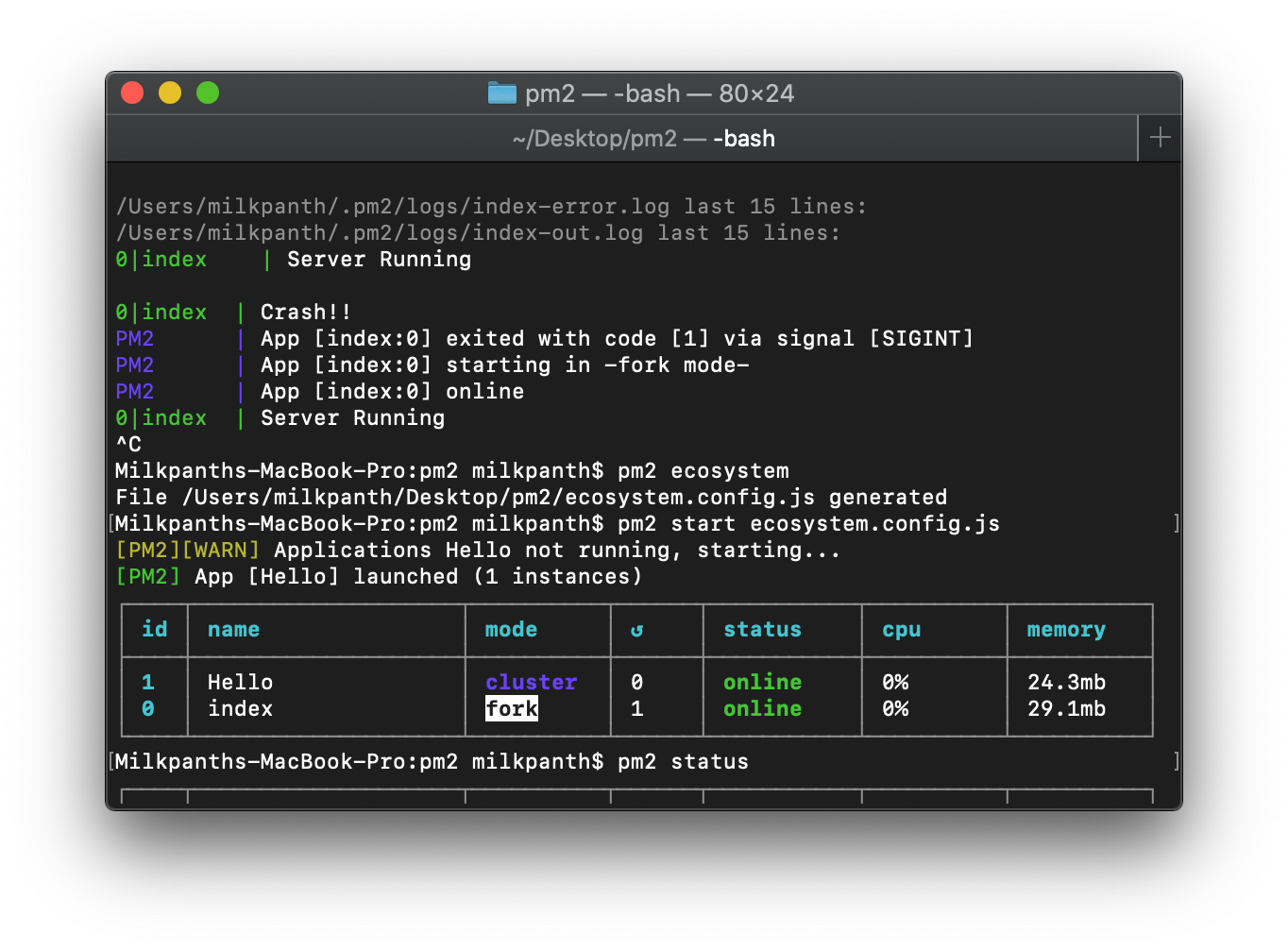Click id '1' in the Hello row
The height and width of the screenshot is (950, 1288).
[x=148, y=682]
